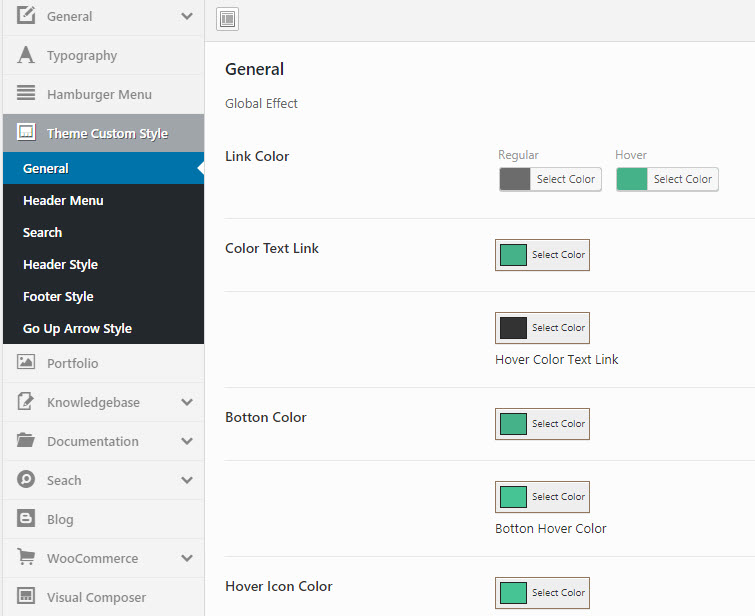Open the Footer Style submenu item
This screenshot has width=755, height=616.
[58, 297]
